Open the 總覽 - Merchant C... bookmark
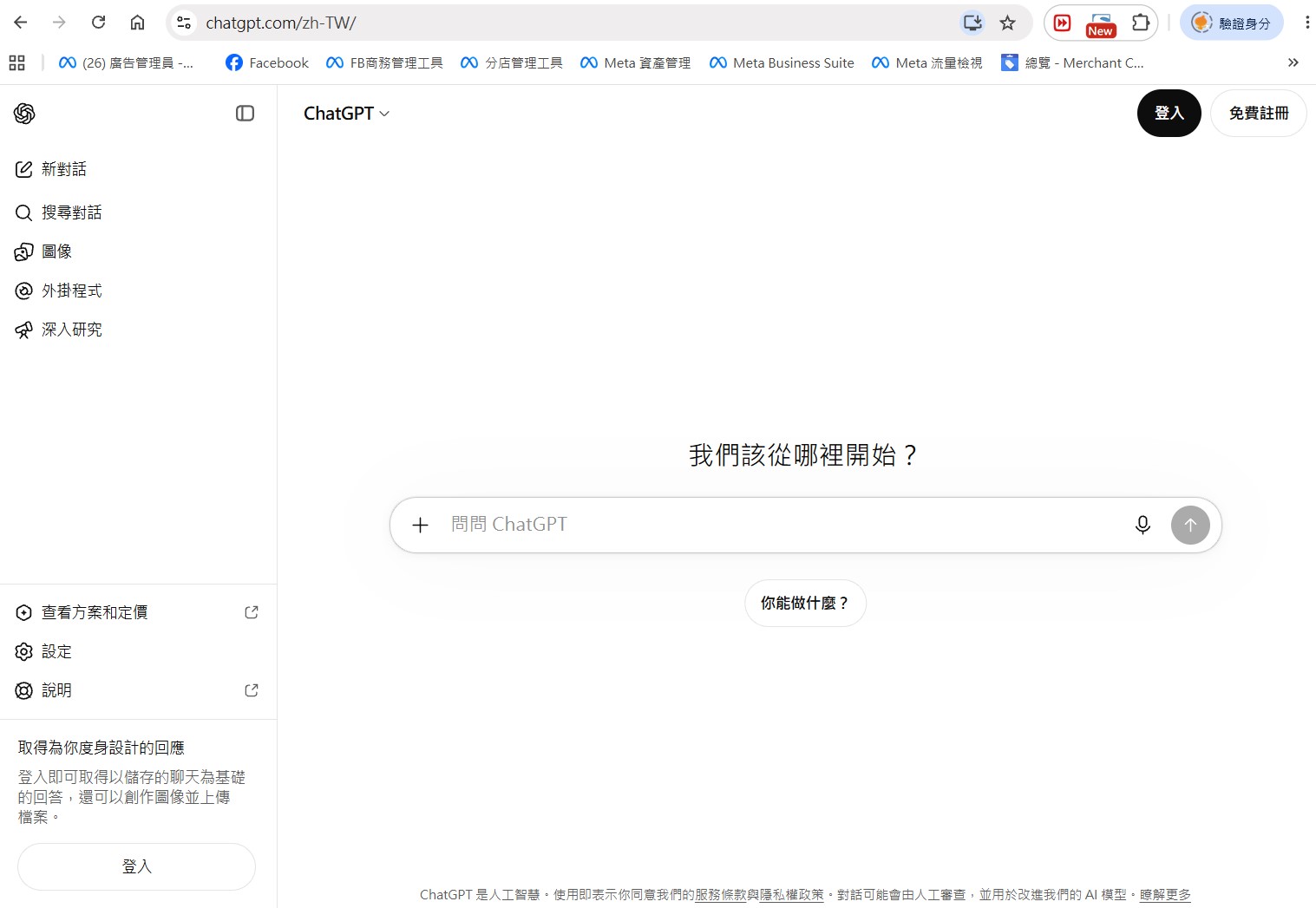The height and width of the screenshot is (908, 1316). [1072, 62]
